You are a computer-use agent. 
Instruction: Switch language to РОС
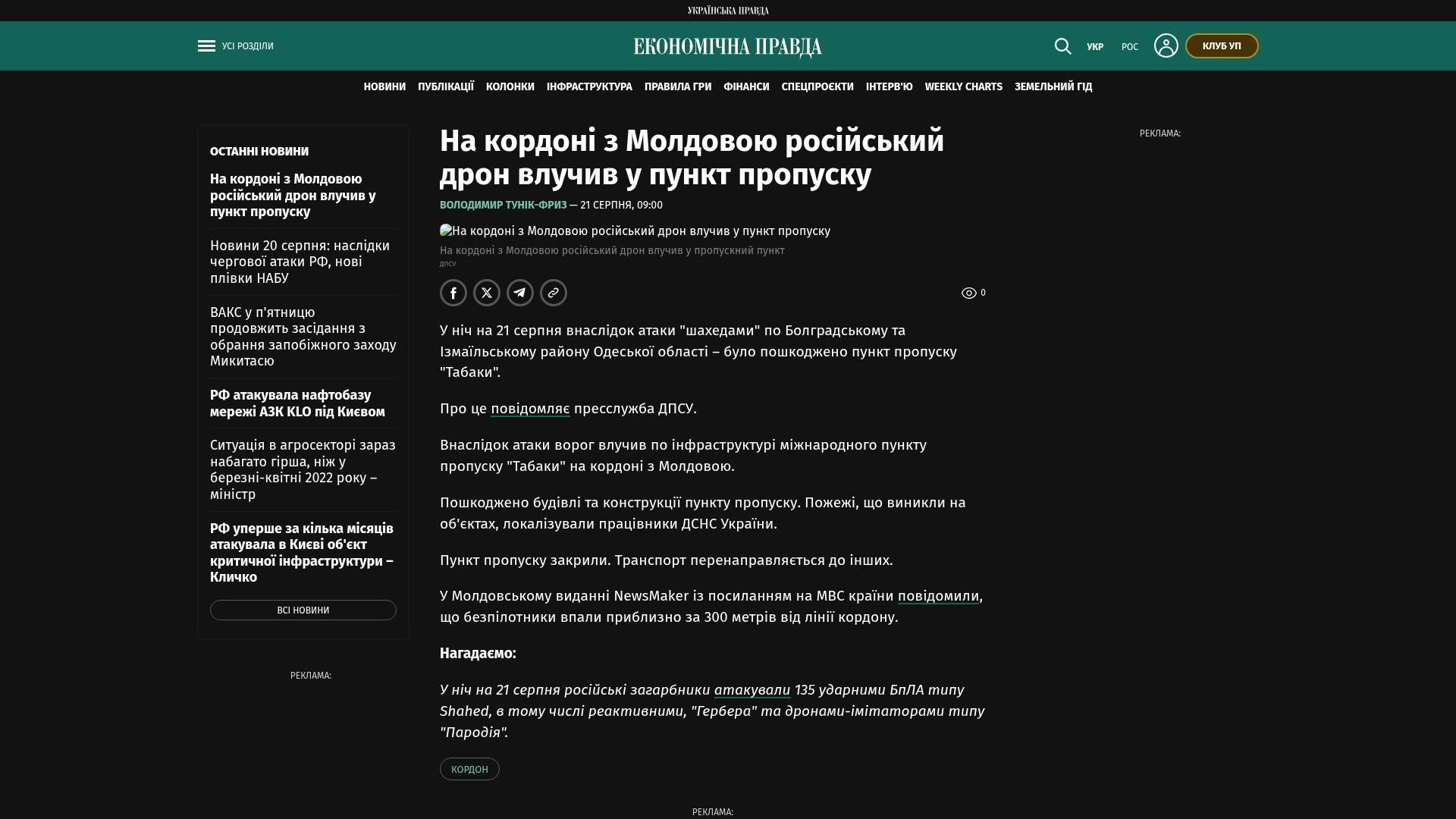coord(1130,47)
